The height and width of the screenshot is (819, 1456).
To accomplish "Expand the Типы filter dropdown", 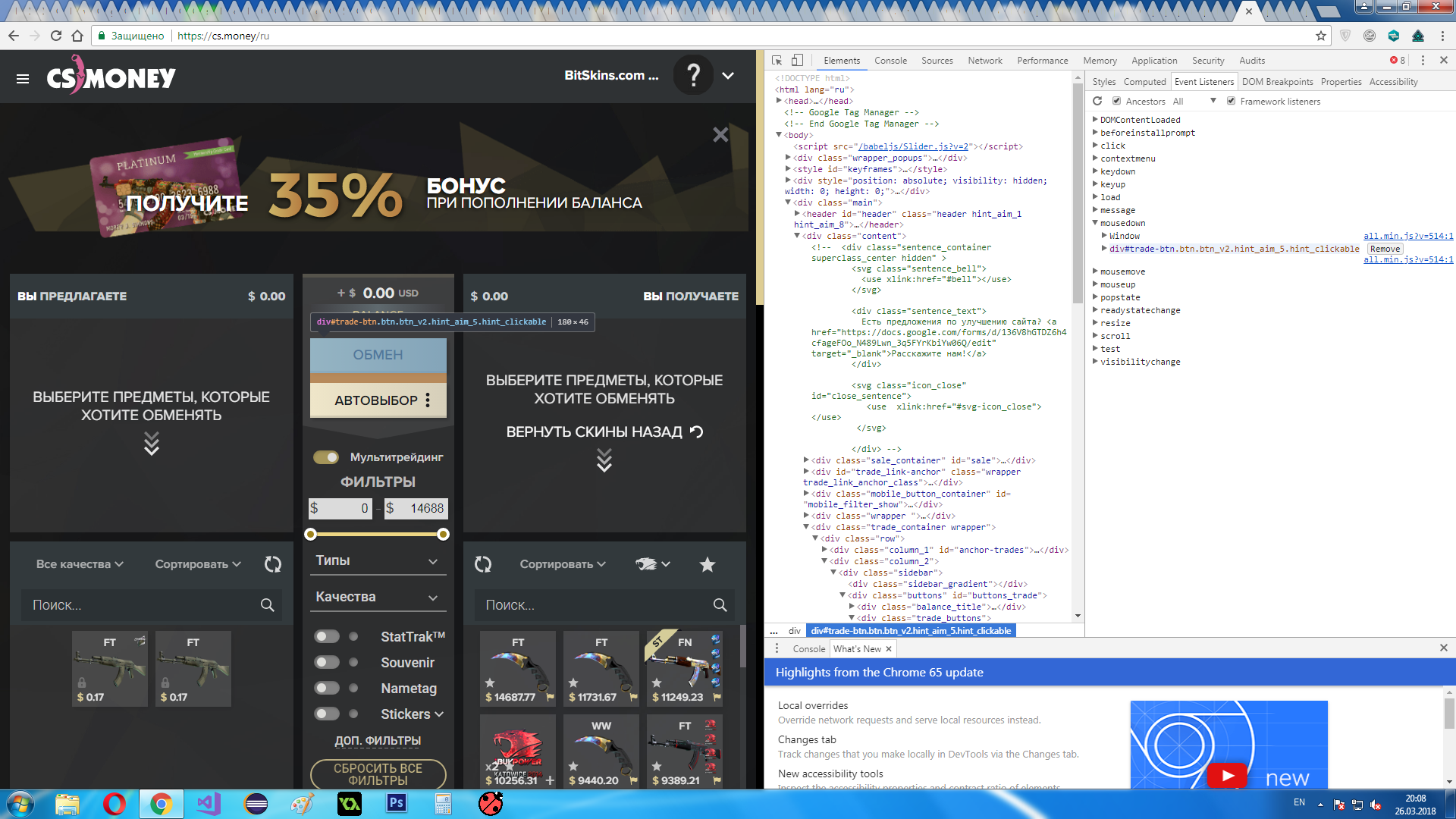I will (378, 561).
